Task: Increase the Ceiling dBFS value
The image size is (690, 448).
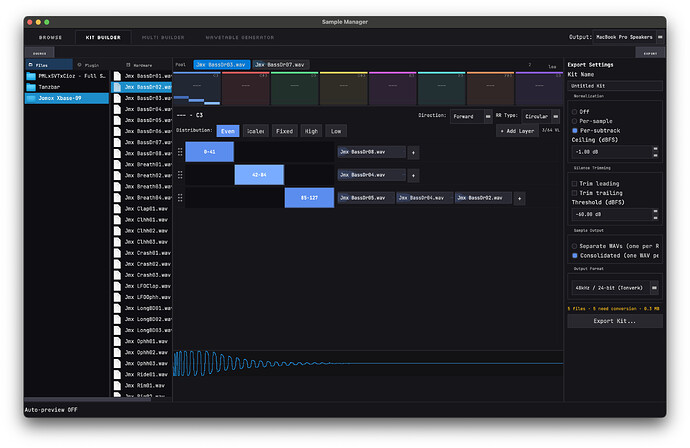Action: (x=655, y=149)
